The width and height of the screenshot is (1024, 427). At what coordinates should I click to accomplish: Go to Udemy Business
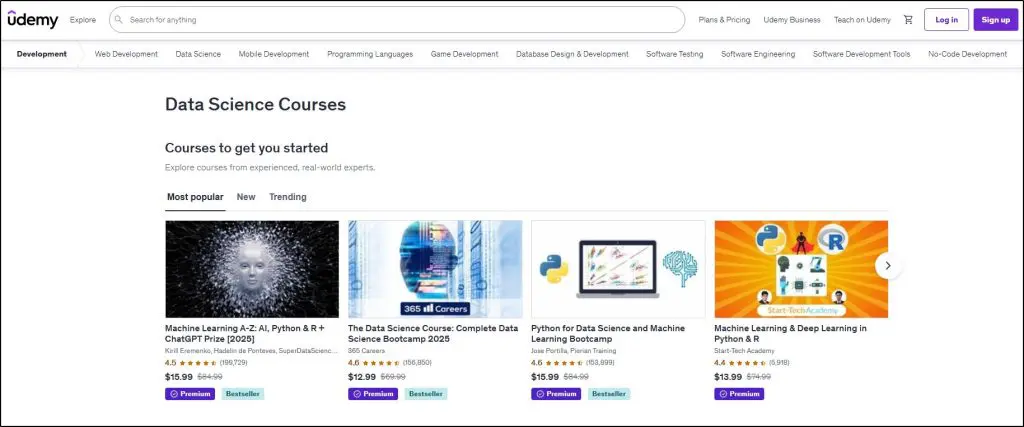[792, 20]
